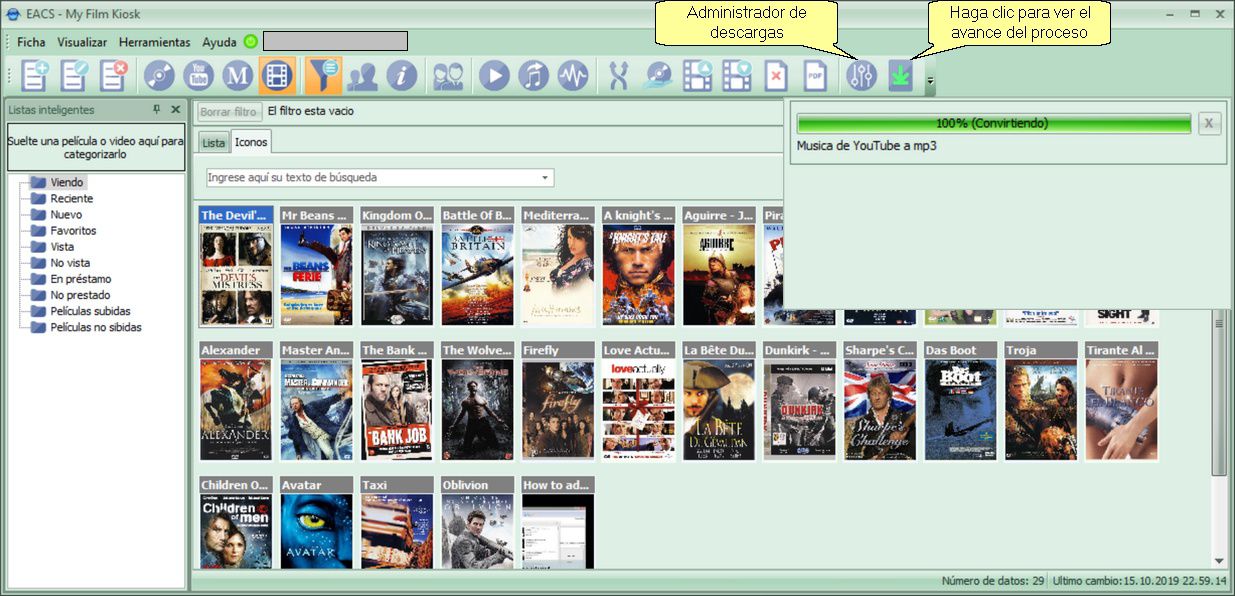Click the audio waveform icon
The image size is (1235, 596).
tap(572, 76)
